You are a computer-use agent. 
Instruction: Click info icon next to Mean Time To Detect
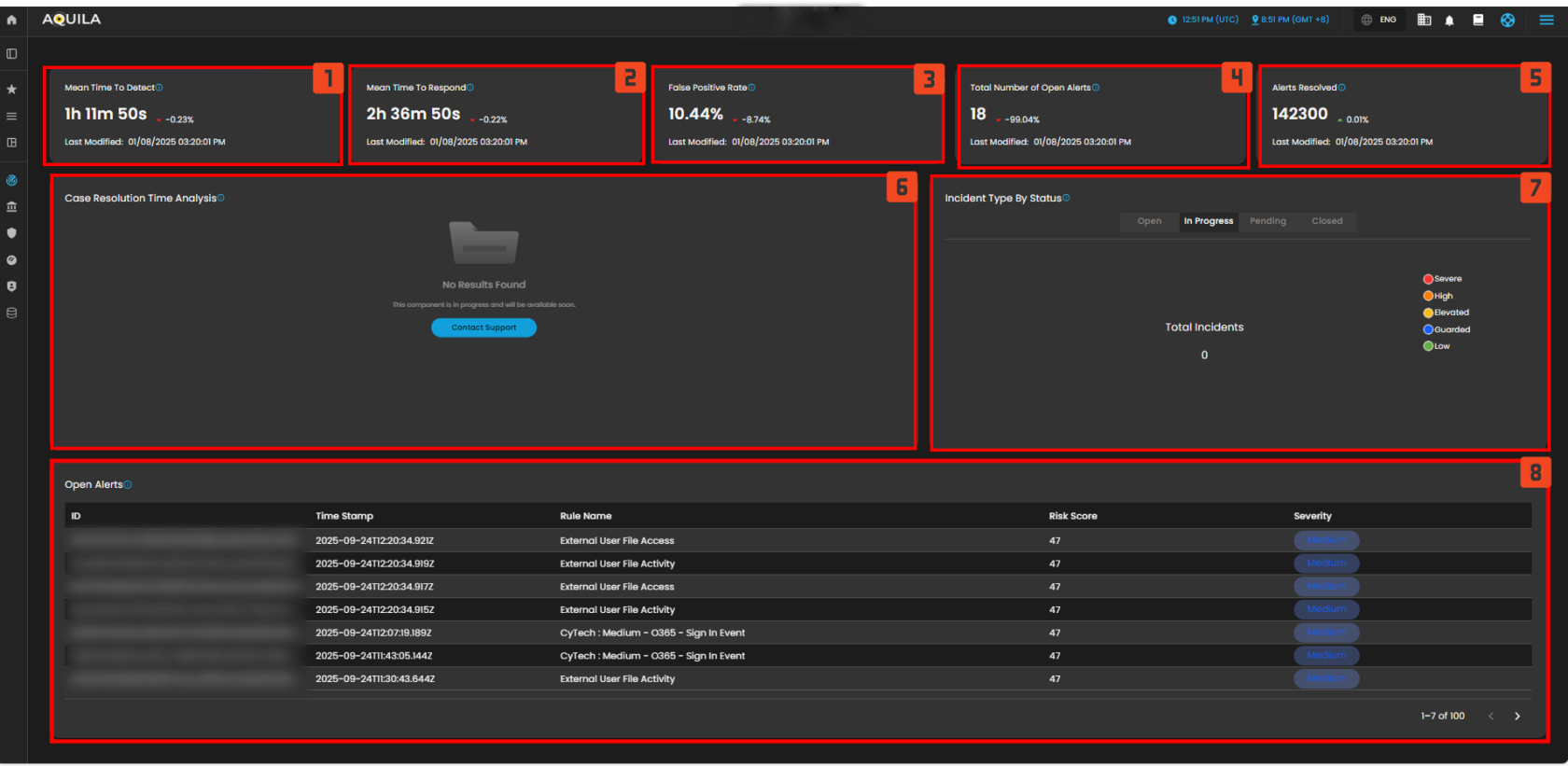click(160, 88)
